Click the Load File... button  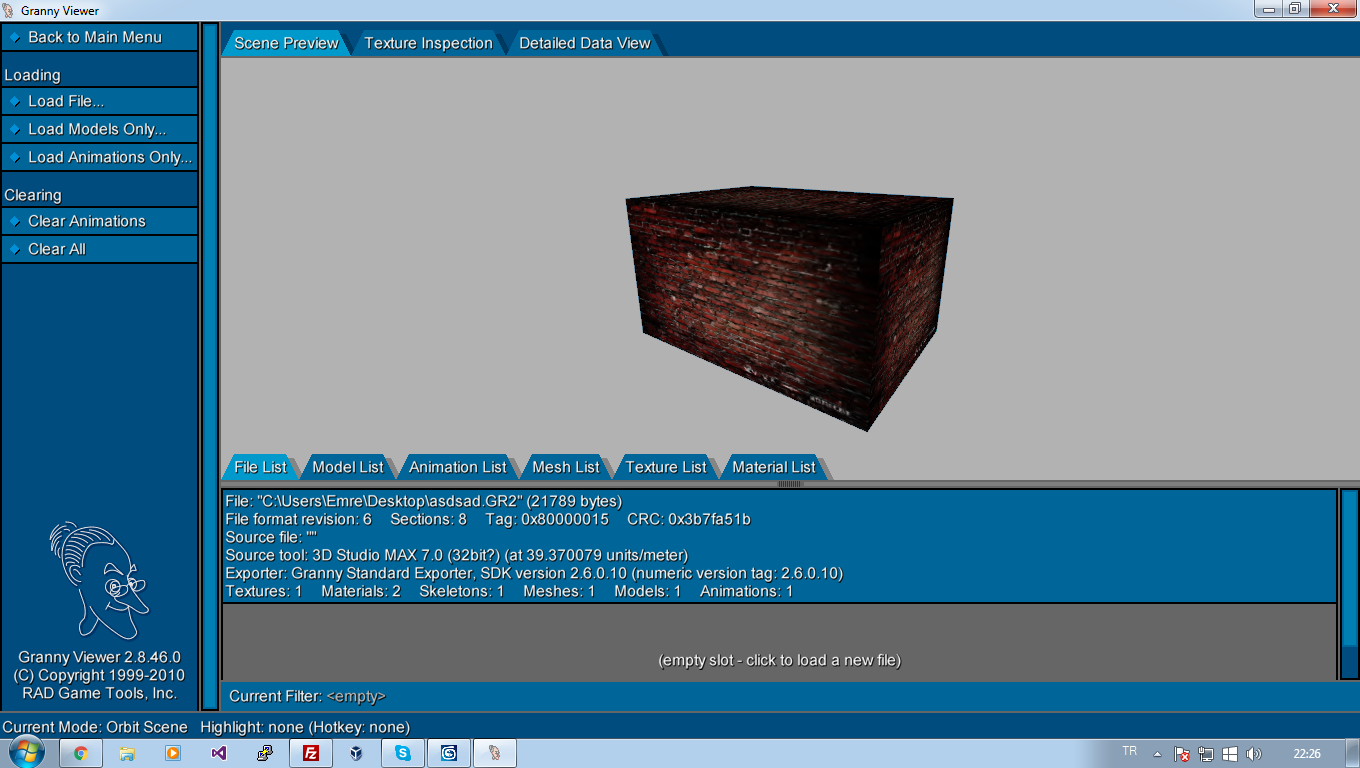tap(100, 101)
